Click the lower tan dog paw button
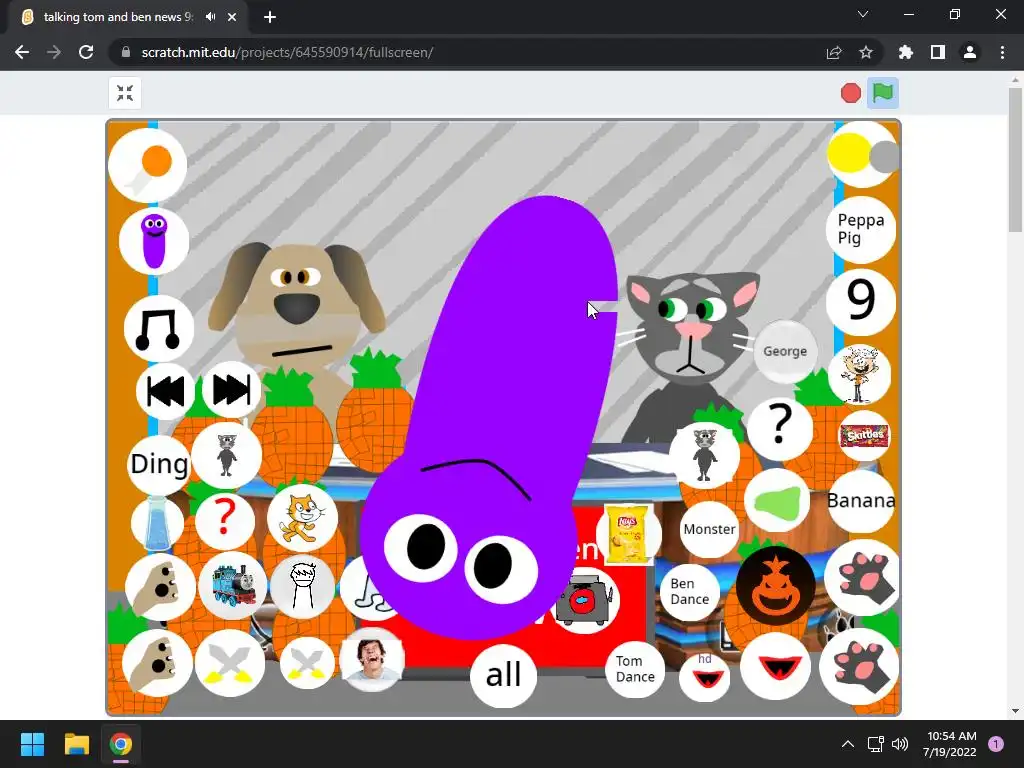This screenshot has width=1024, height=768. point(157,664)
